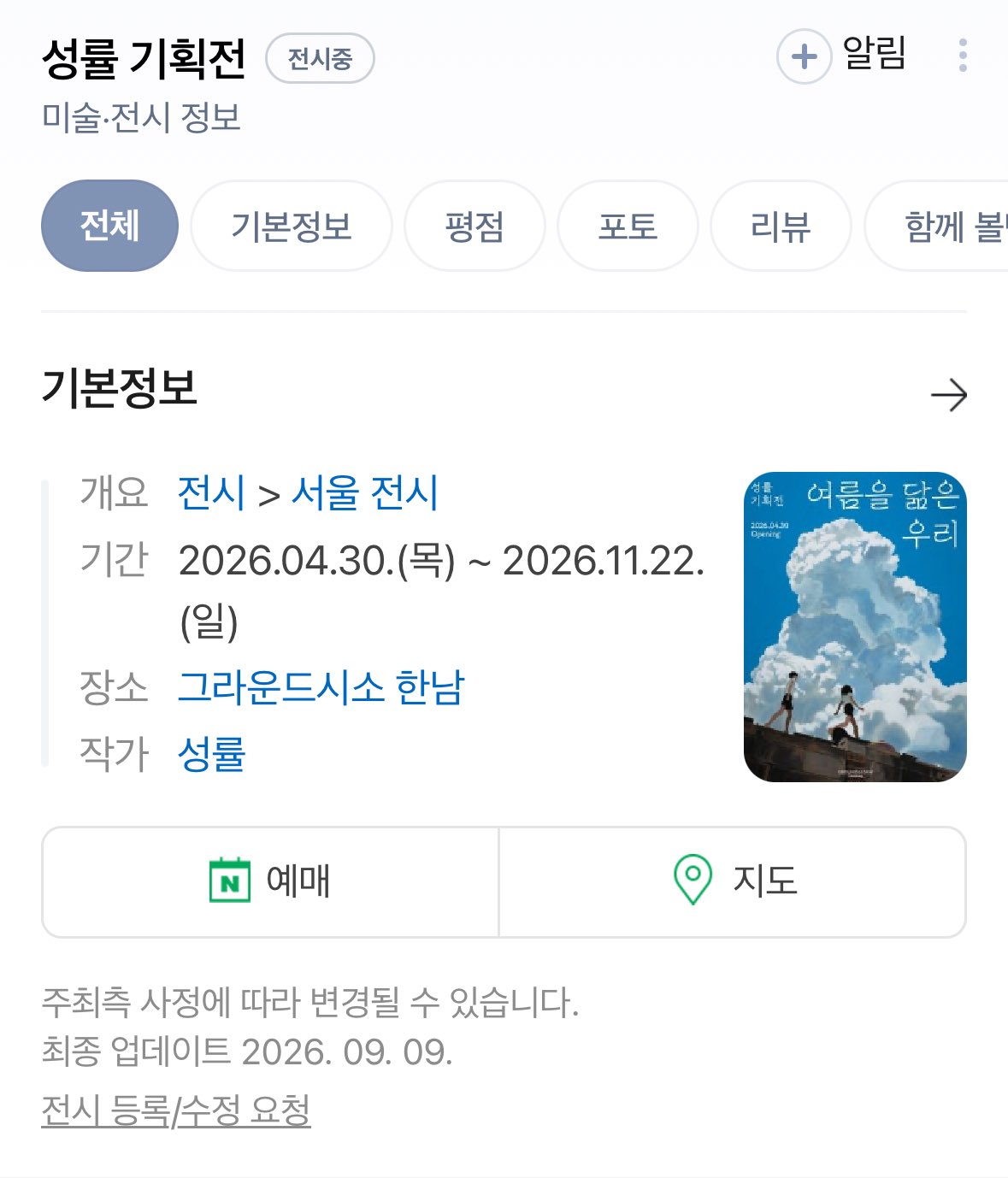Click the 최종 업데이트 2026. 09. 09. text
Screen dimensions: 1008x1178
246,1051
